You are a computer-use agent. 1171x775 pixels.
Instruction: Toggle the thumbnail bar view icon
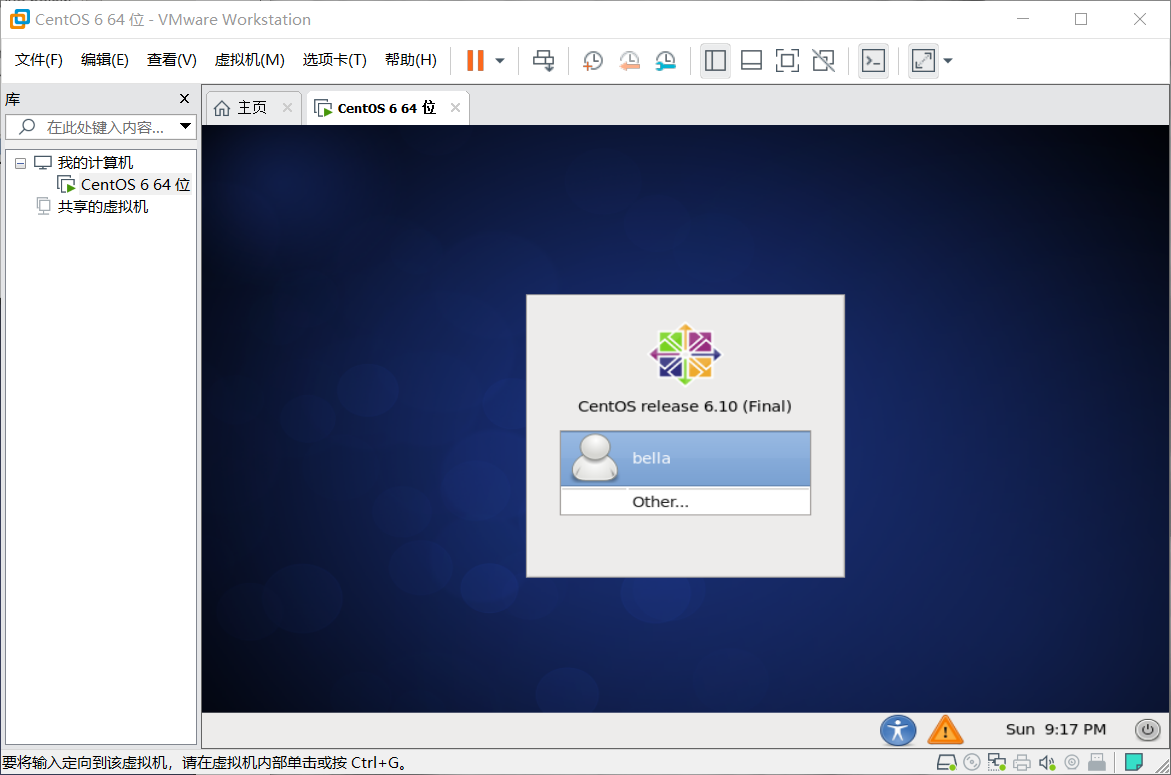[x=751, y=60]
